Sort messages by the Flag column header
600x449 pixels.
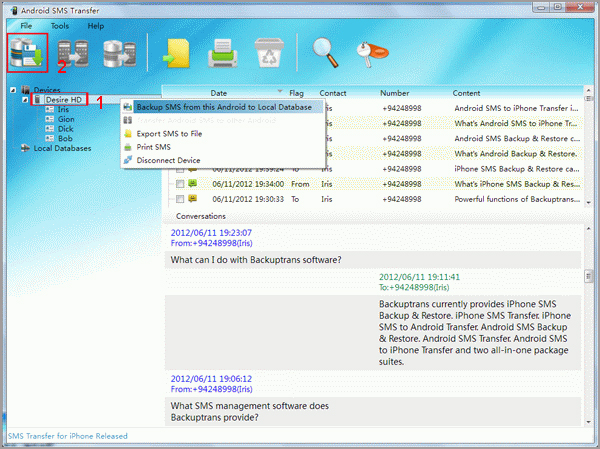pos(296,93)
